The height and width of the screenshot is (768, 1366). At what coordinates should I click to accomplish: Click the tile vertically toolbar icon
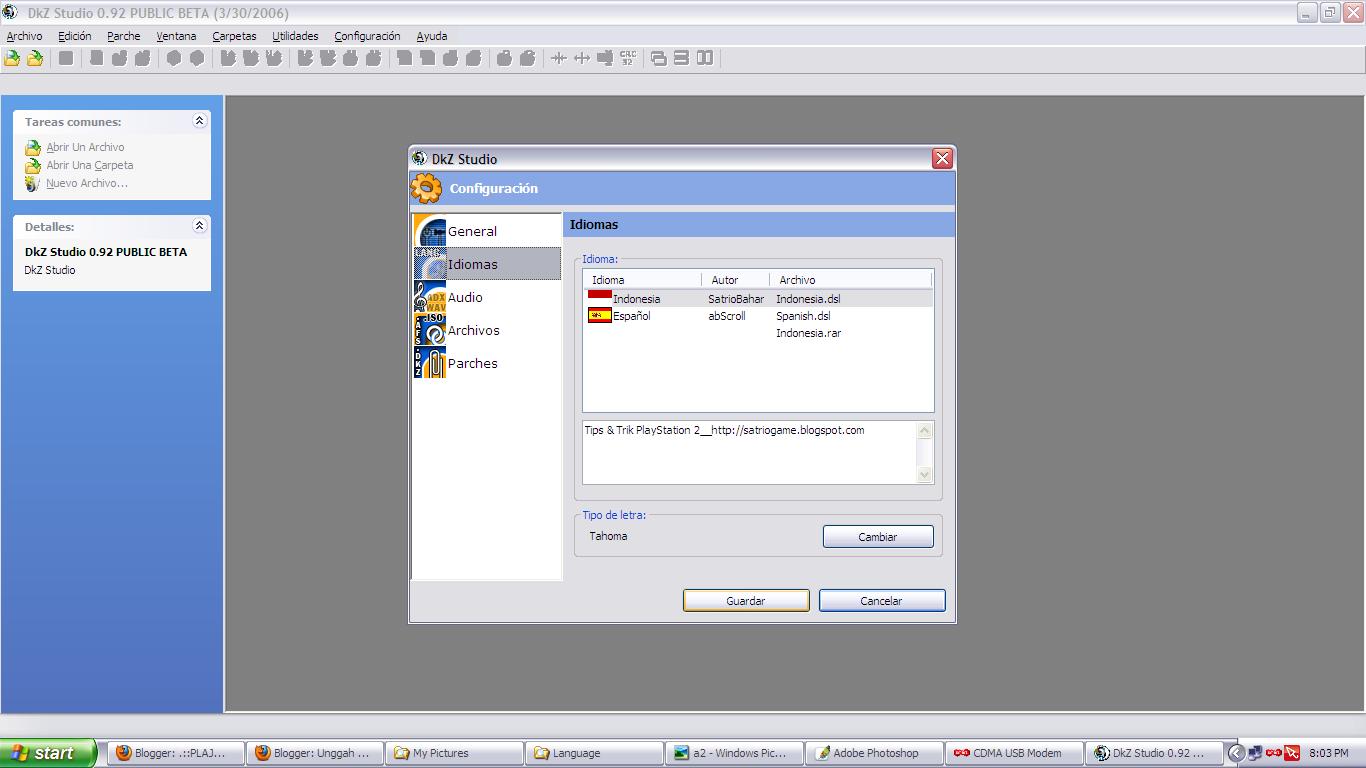pyautogui.click(x=705, y=58)
